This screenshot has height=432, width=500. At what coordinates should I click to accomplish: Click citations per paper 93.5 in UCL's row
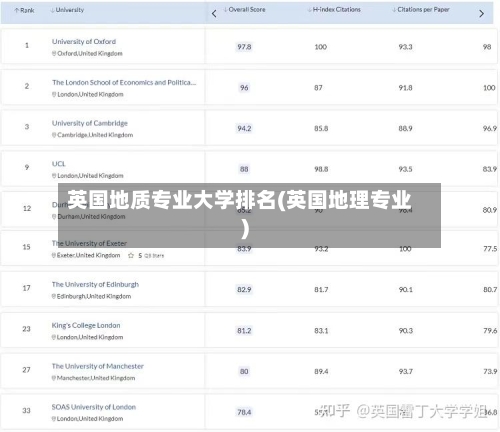click(406, 169)
